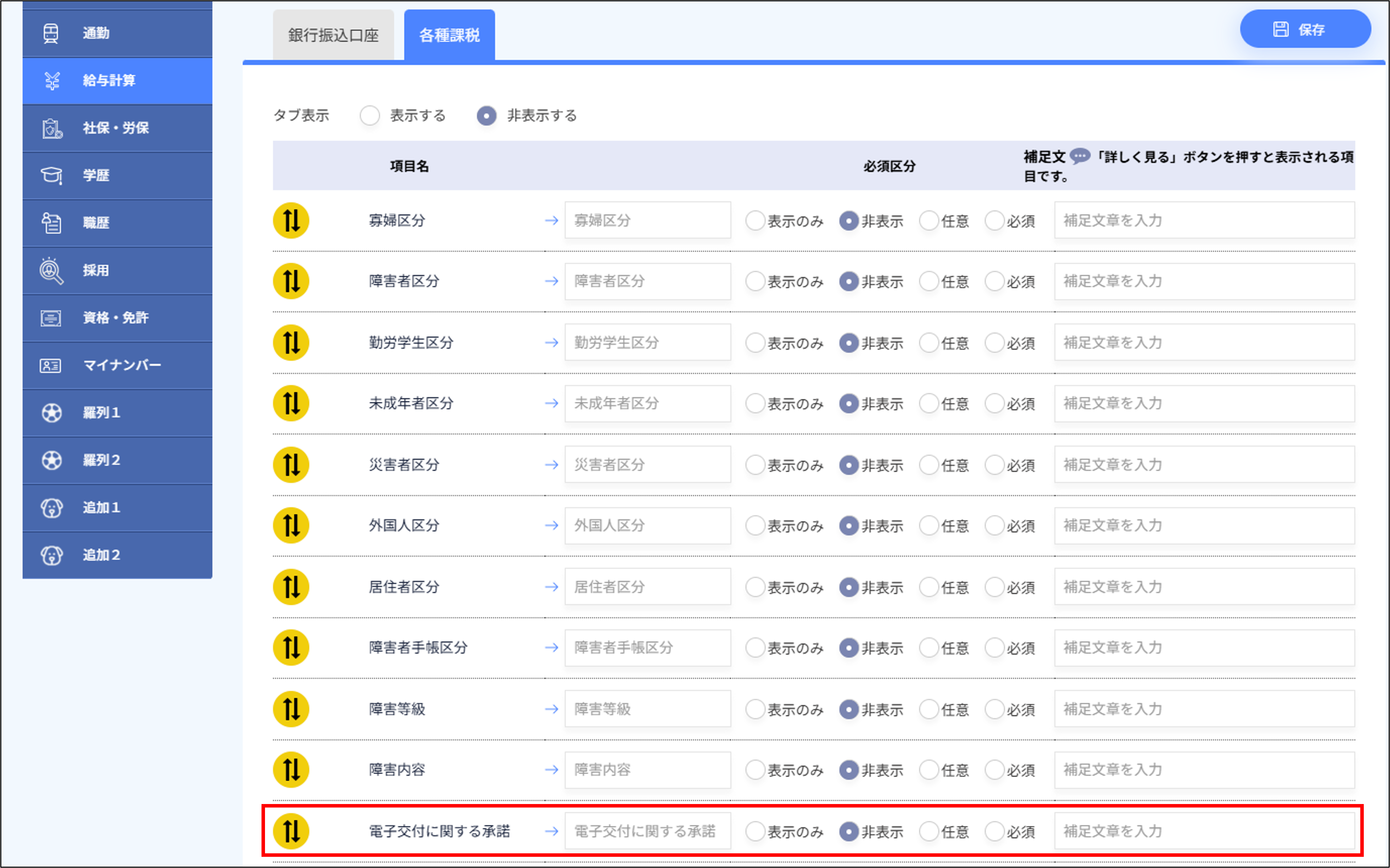
Task: Click the 学歴 graduation cap icon
Action: [x=52, y=176]
